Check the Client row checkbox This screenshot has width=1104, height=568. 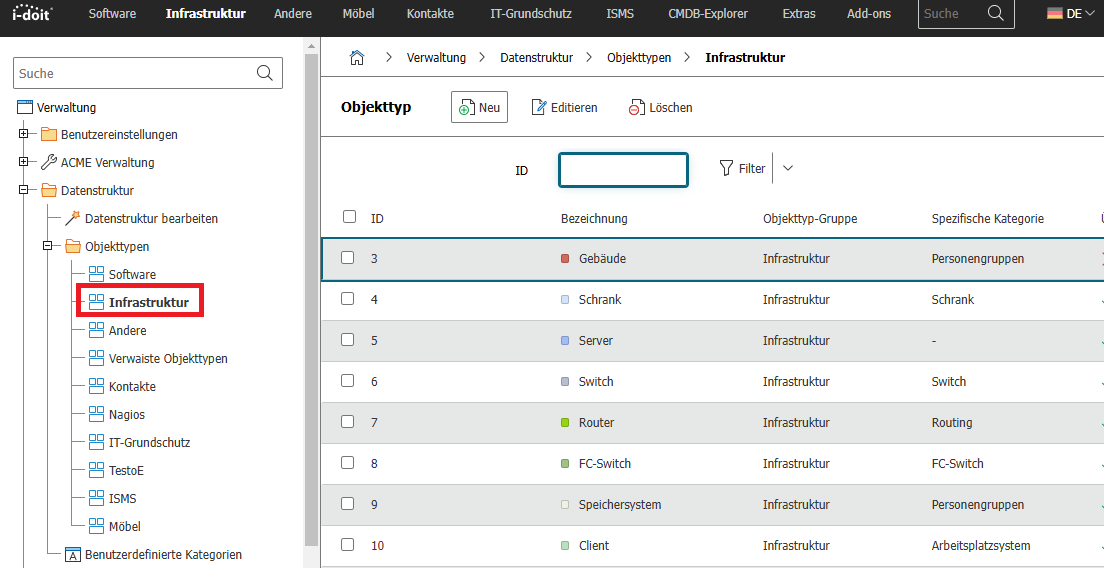[x=348, y=544]
